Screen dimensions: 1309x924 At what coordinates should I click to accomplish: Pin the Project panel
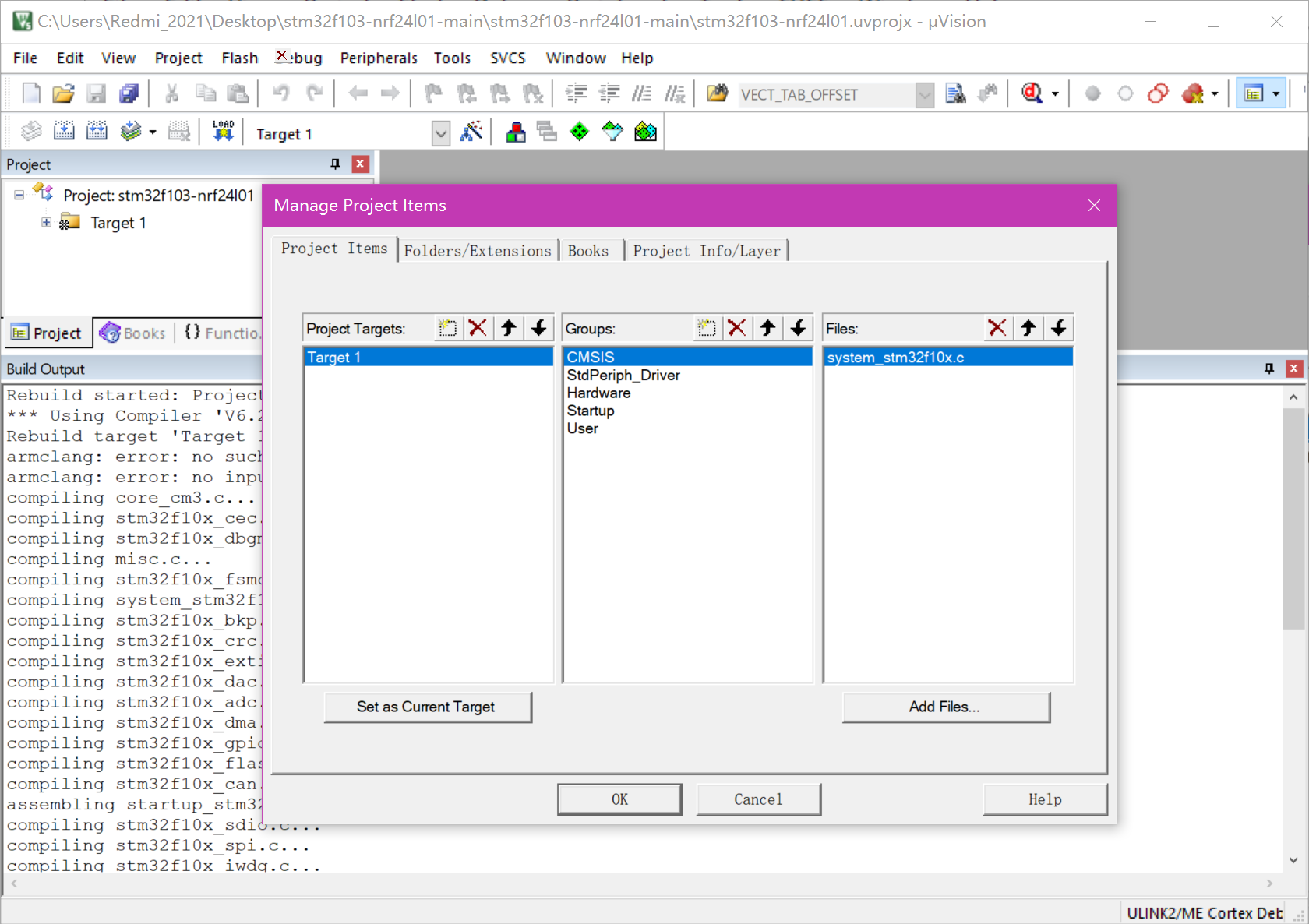(336, 164)
